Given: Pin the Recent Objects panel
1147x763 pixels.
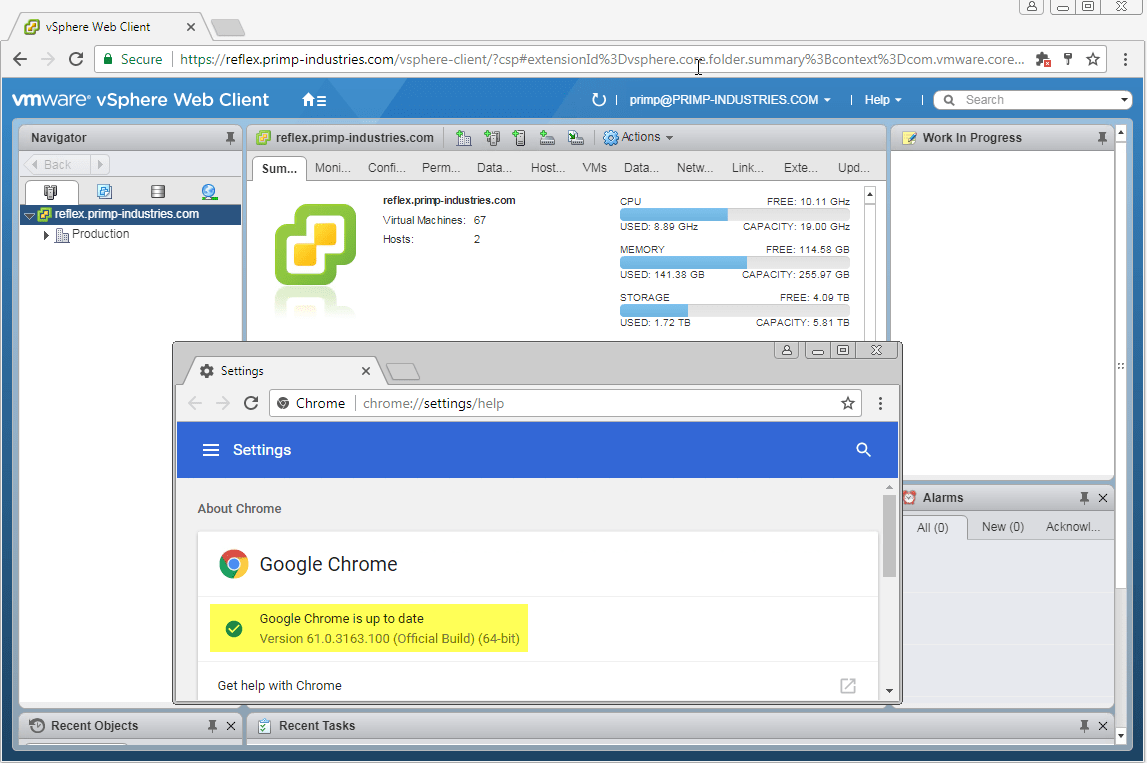Looking at the screenshot, I should 212,726.
